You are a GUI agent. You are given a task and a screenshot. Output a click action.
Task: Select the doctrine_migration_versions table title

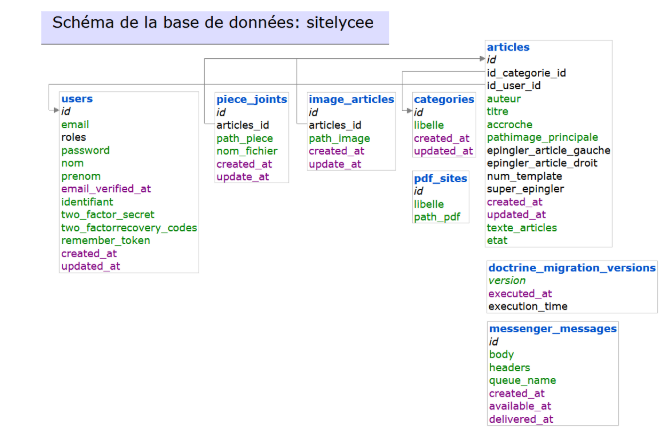point(572,268)
